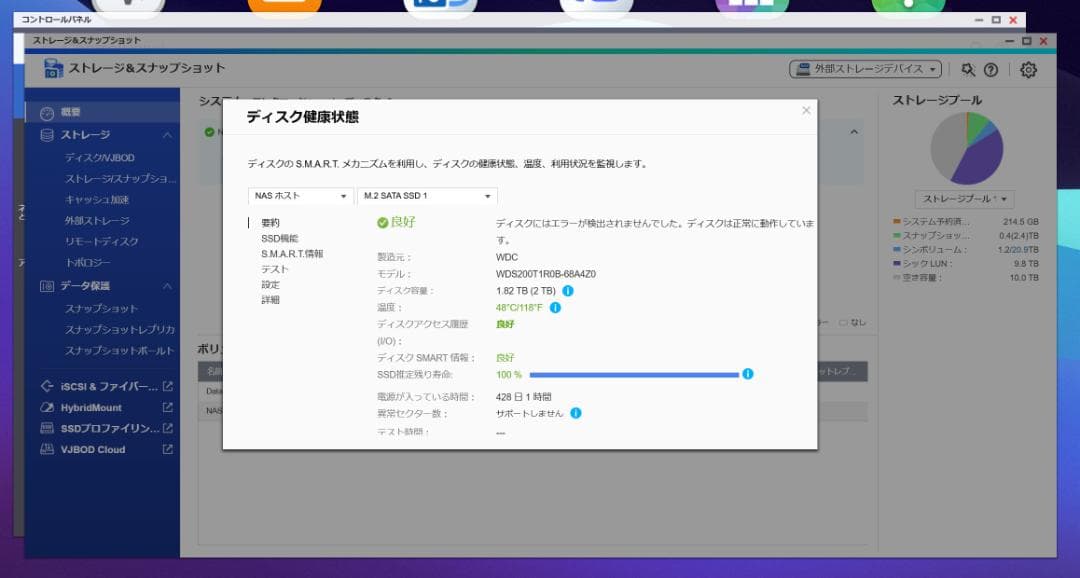Select the diagnostic wand icon near help
Viewport: 1080px width, 578px height.
pos(968,70)
